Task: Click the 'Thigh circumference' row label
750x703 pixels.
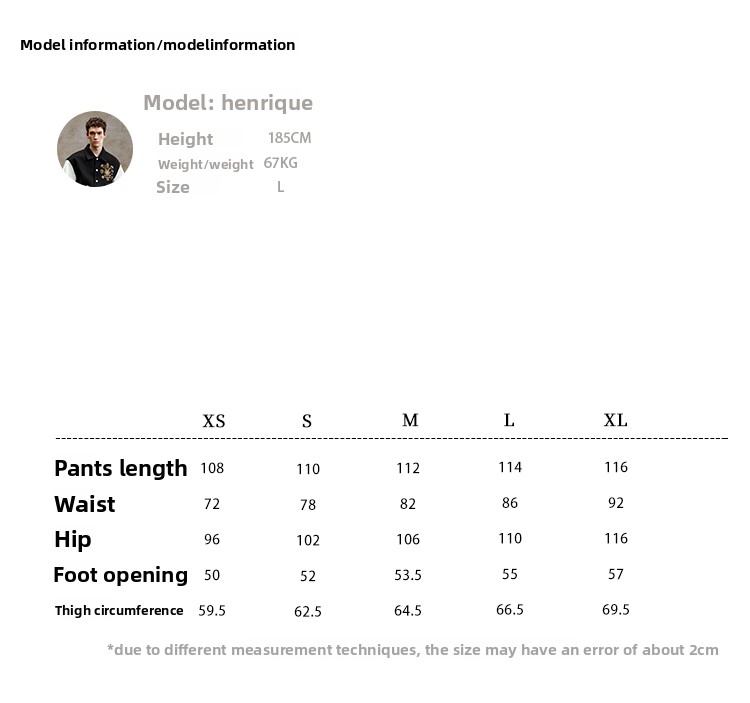Action: pyautogui.click(x=119, y=610)
